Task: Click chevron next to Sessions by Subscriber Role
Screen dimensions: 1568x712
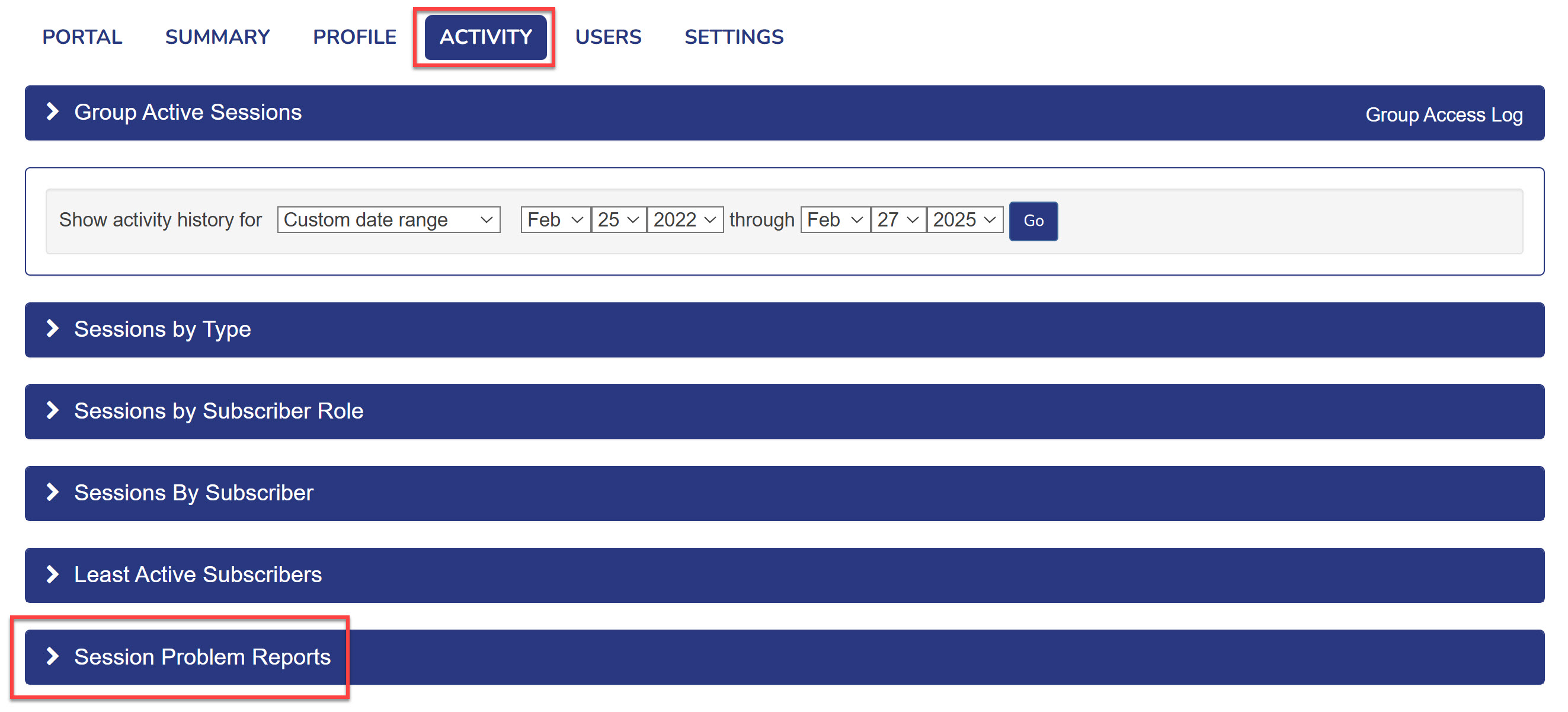Action: tap(52, 410)
